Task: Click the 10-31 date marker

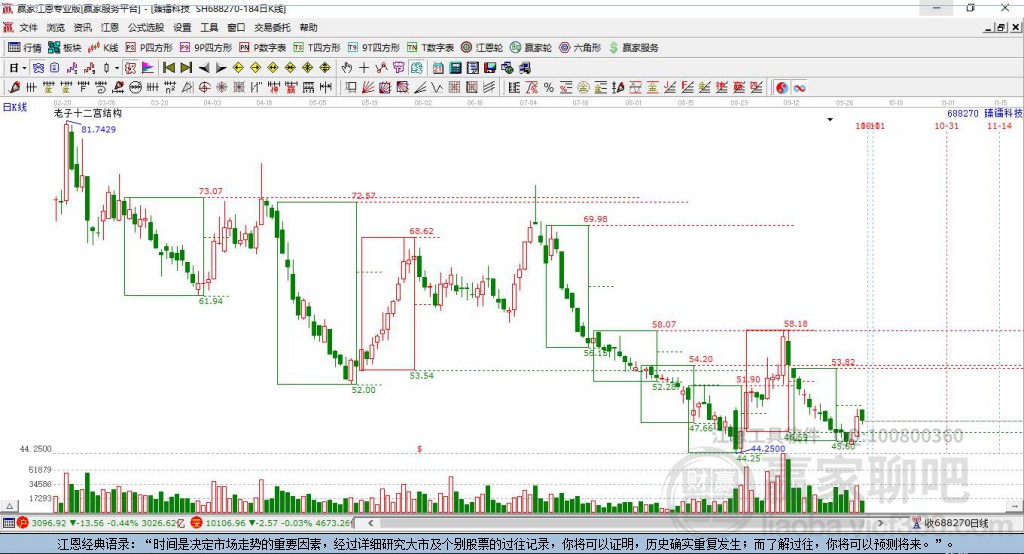Action: coord(946,125)
